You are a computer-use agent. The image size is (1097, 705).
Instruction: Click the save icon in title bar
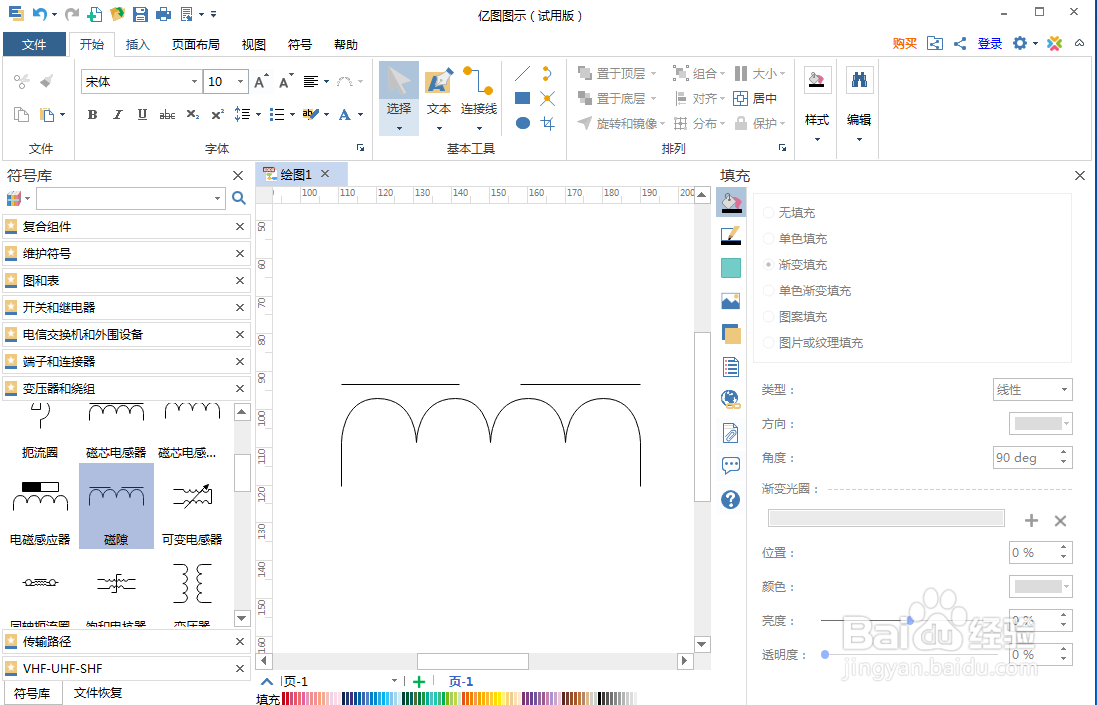[141, 14]
